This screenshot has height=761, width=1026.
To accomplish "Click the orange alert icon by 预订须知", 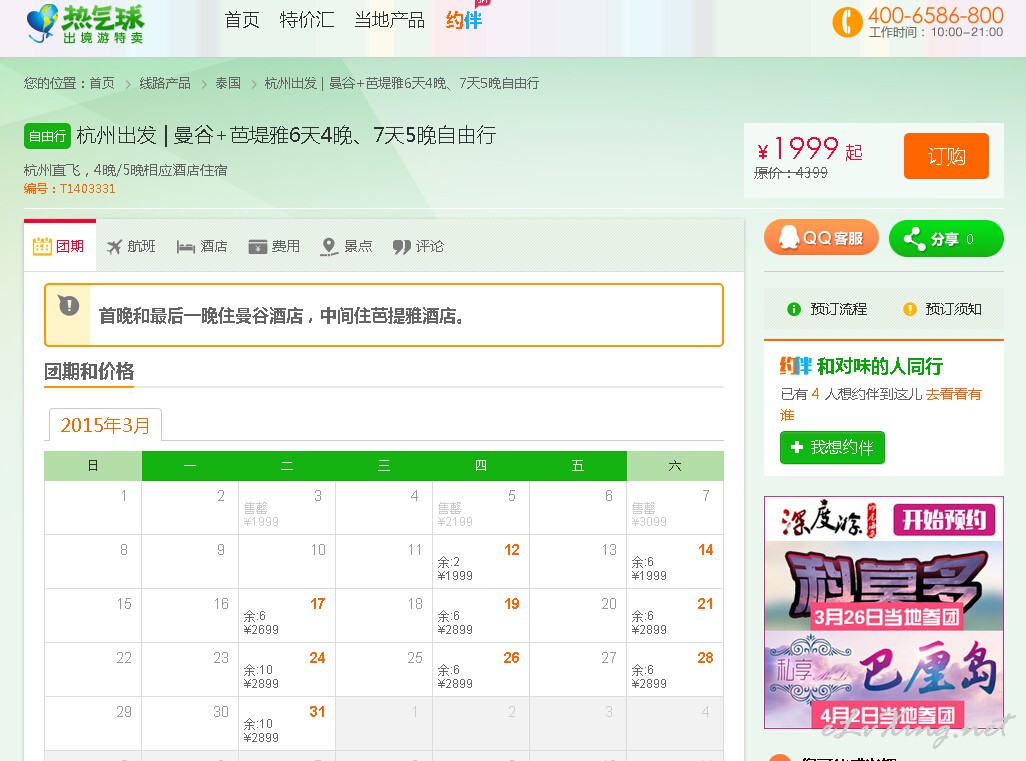I will [910, 310].
